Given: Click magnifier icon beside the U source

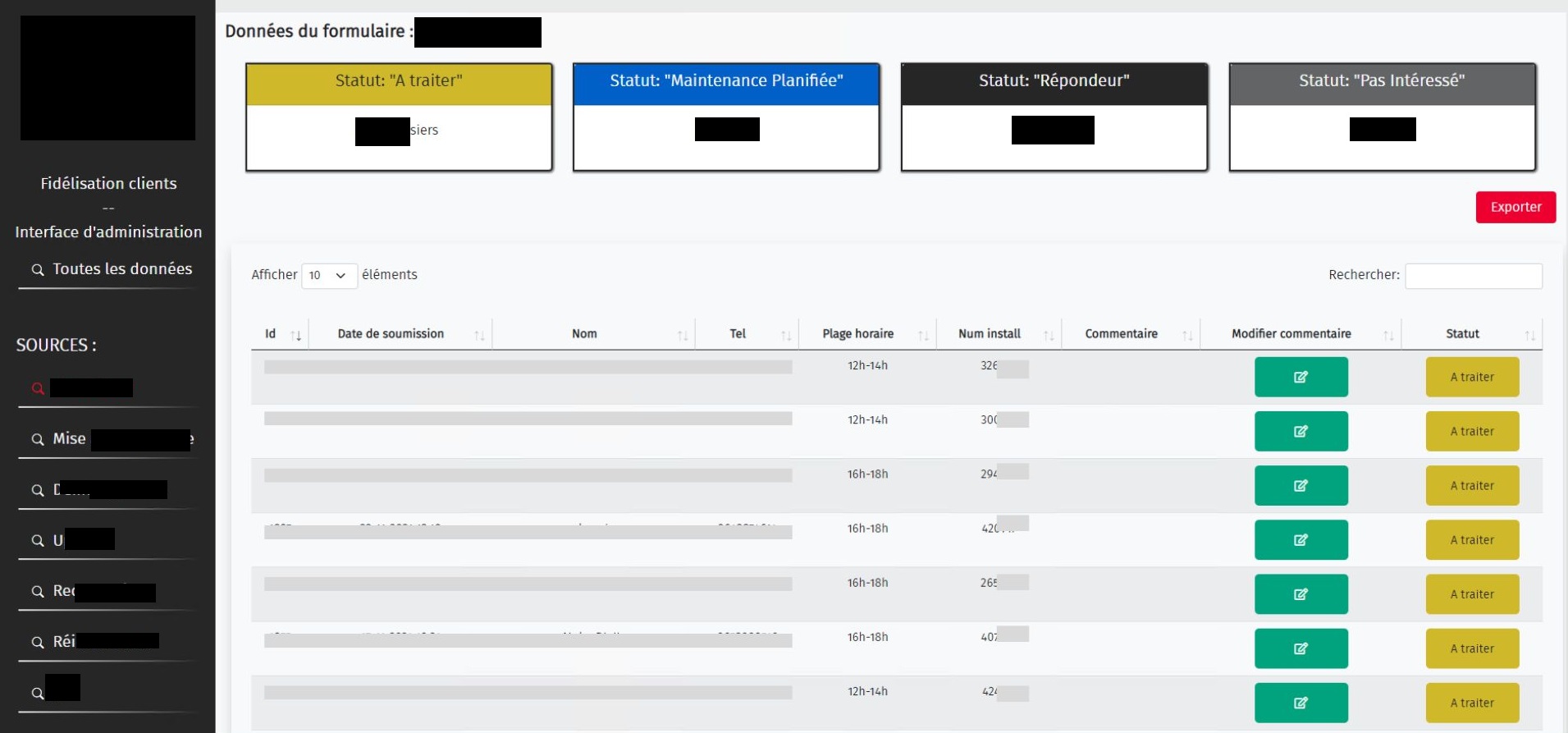Looking at the screenshot, I should tap(38, 541).
